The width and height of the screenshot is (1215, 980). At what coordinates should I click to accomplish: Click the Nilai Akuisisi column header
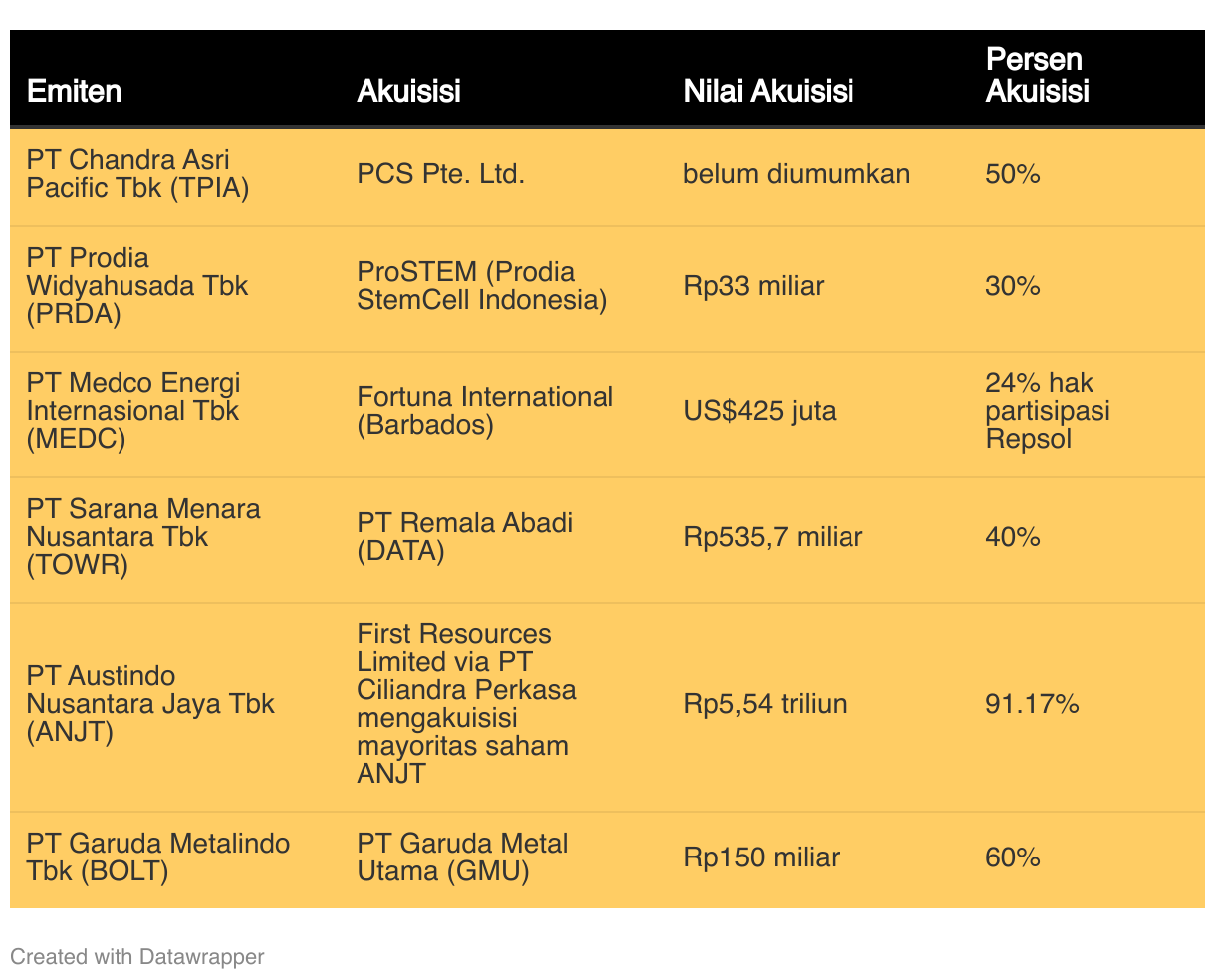tap(769, 91)
